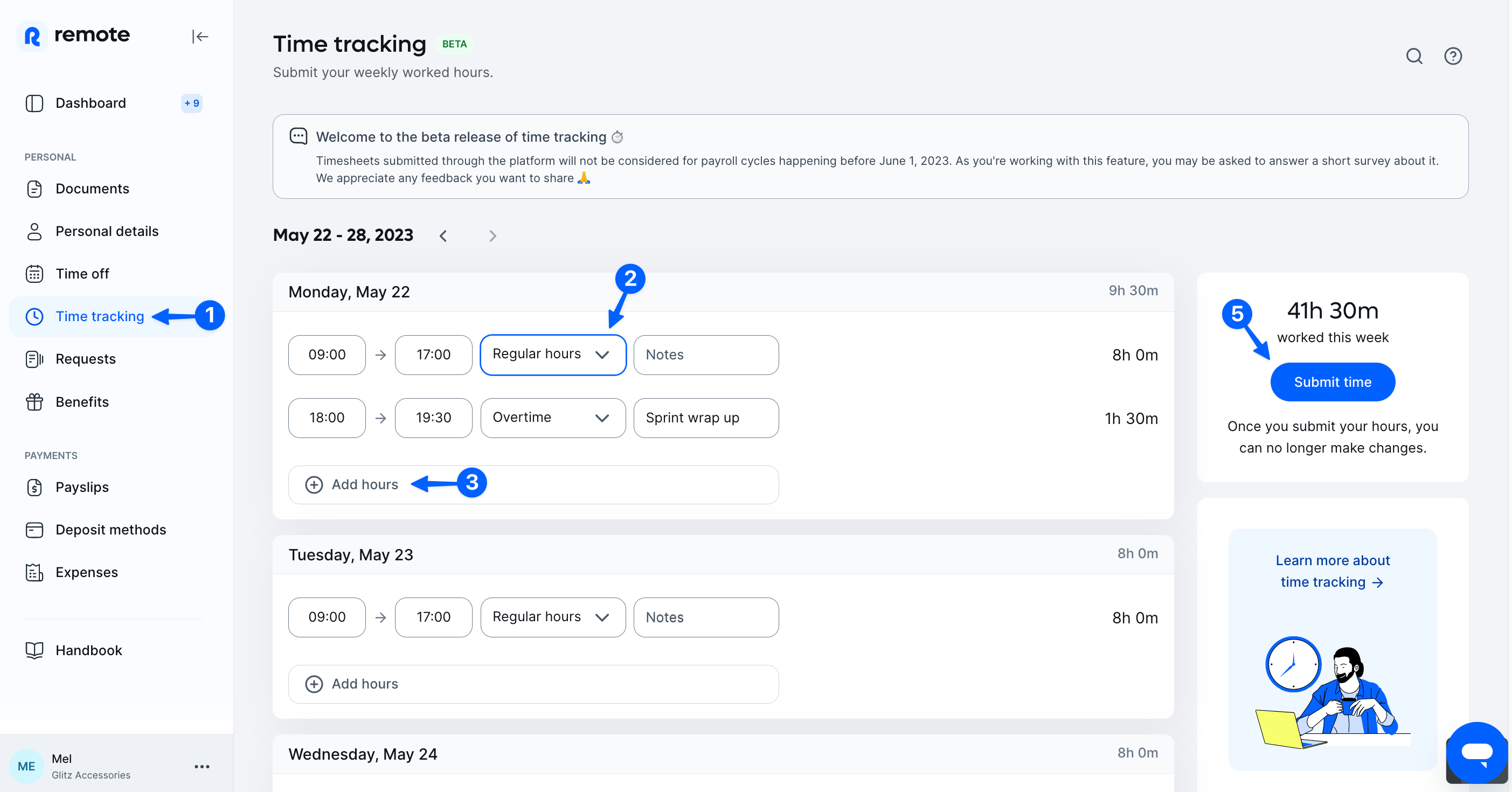Collapse the sidebar with the arrow icon

click(x=200, y=37)
